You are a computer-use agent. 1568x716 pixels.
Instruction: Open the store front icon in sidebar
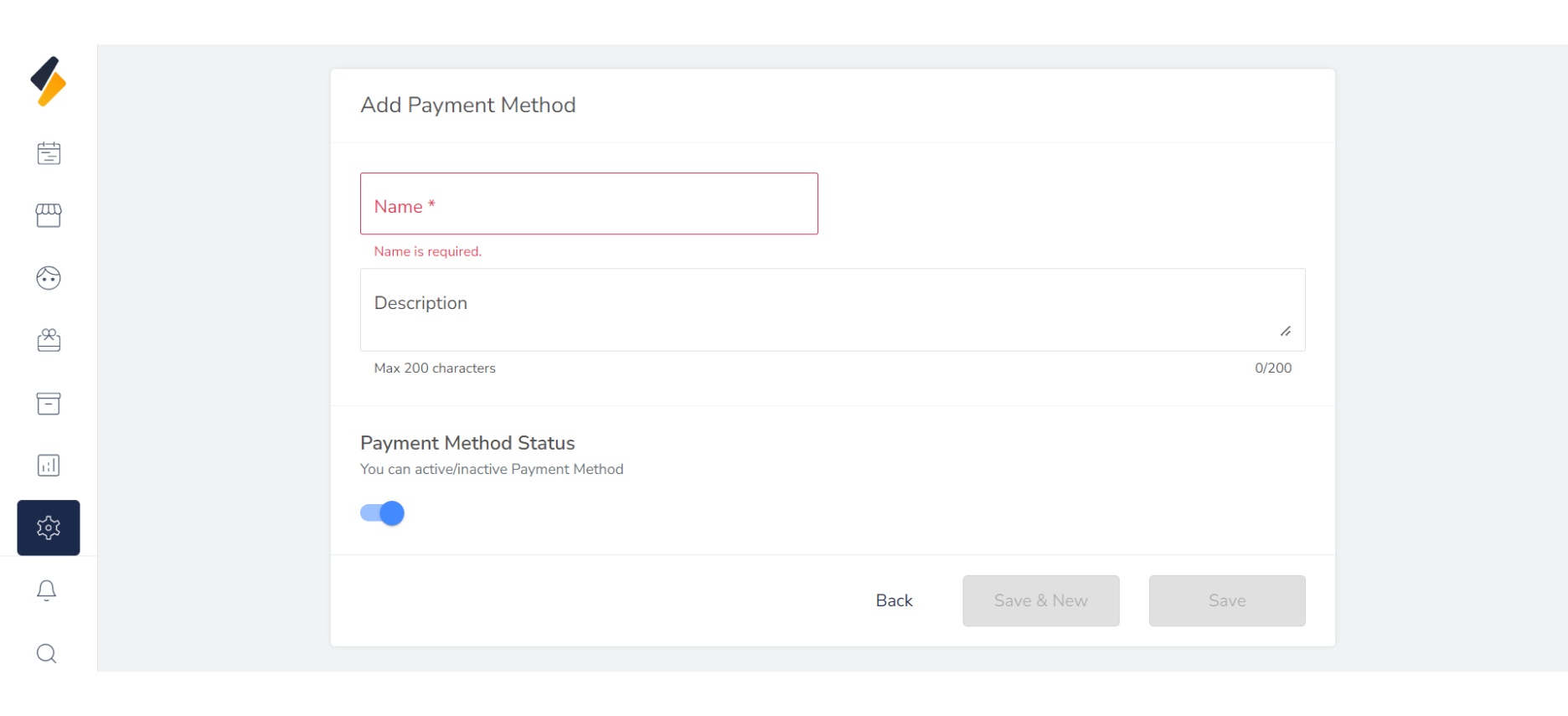point(49,215)
